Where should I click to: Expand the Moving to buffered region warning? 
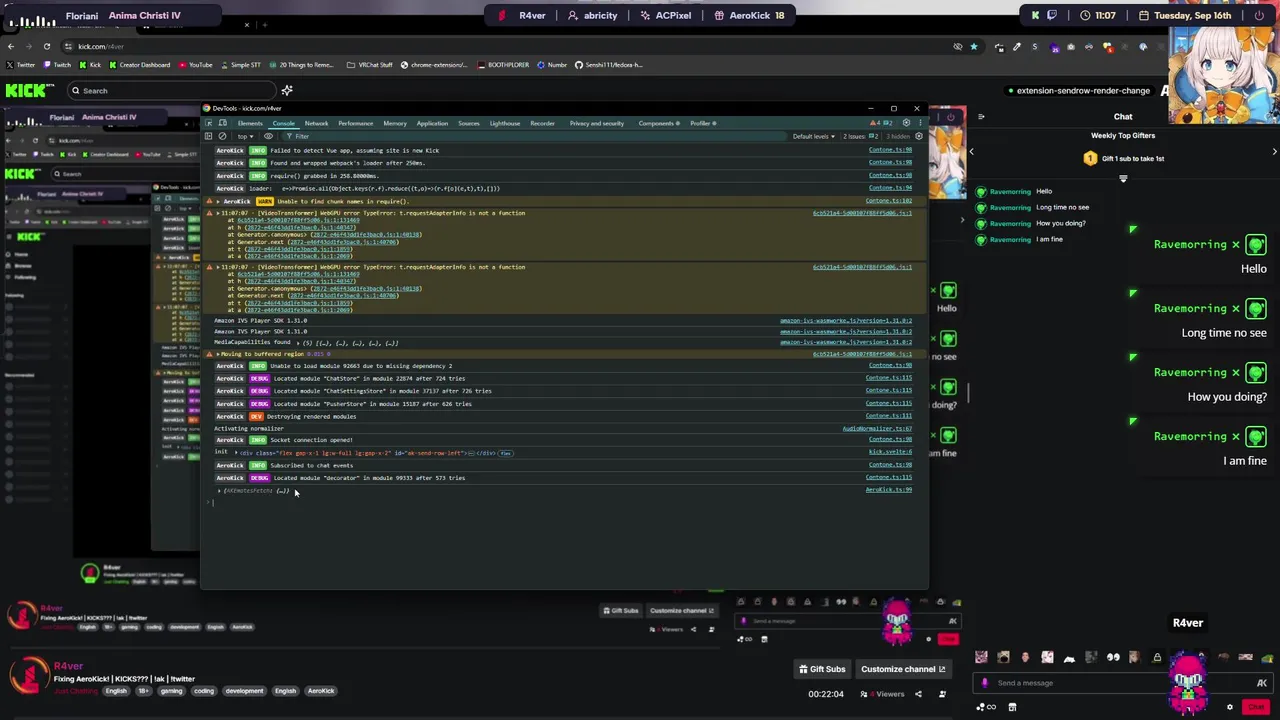tap(217, 354)
